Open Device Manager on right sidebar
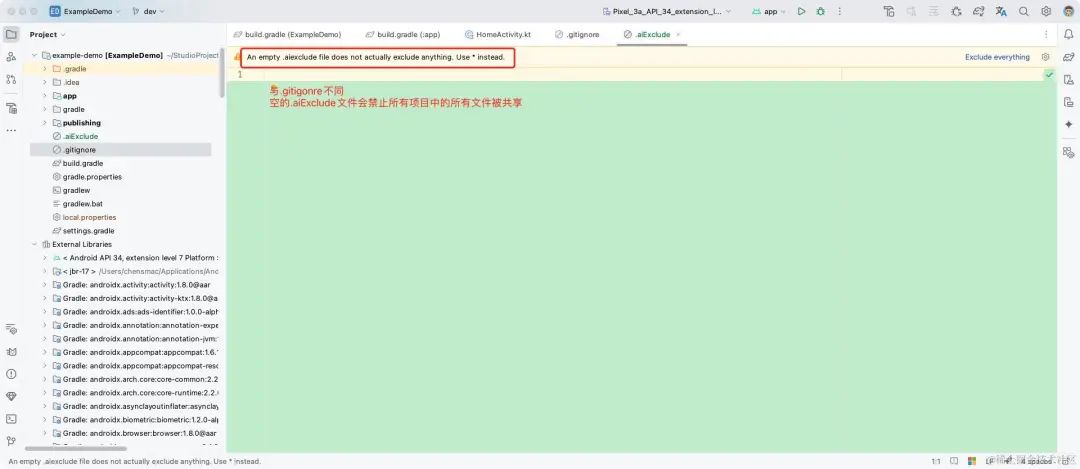The image size is (1080, 469). coord(1068,79)
